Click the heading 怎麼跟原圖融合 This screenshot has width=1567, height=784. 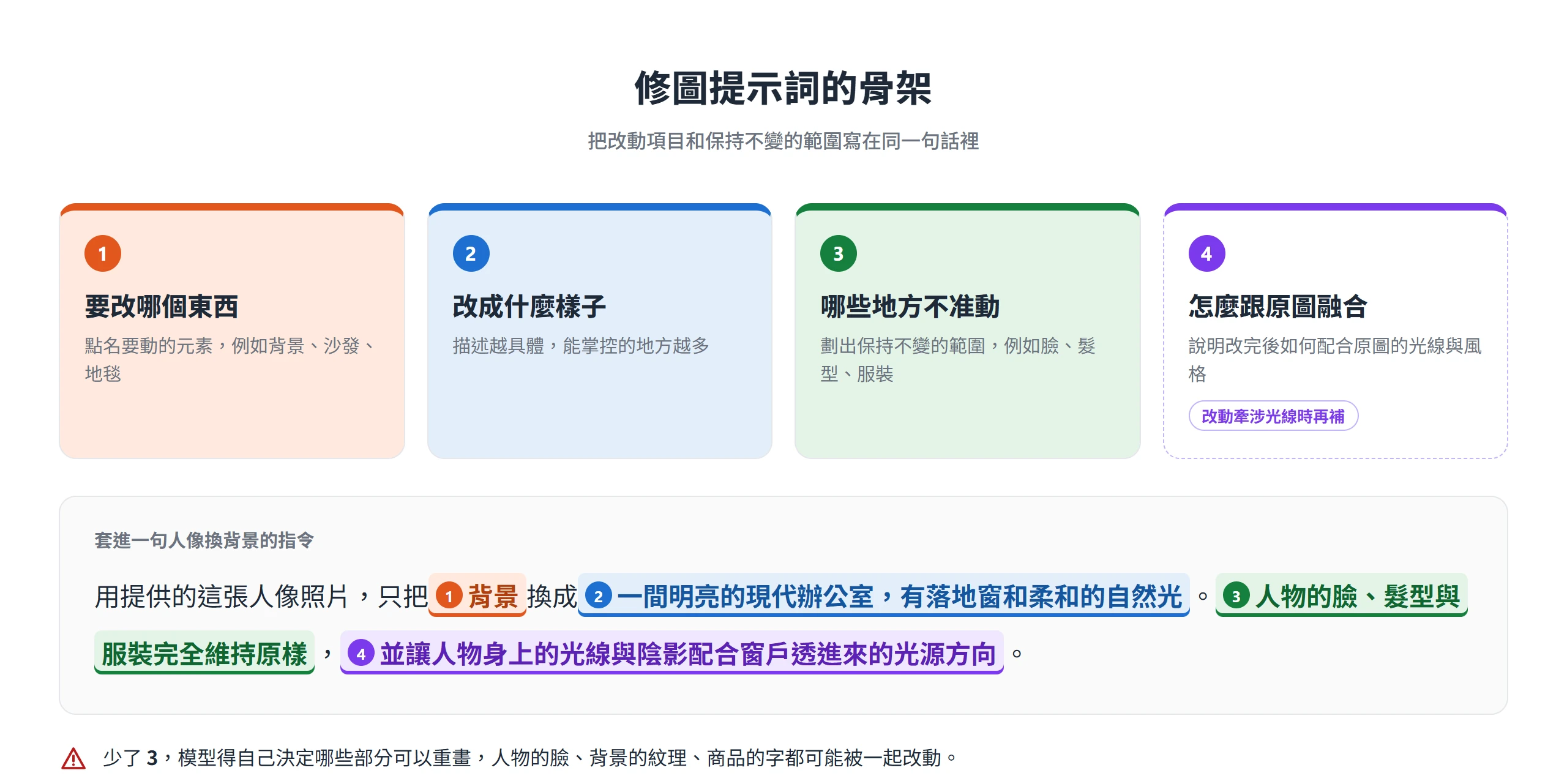coord(1277,307)
